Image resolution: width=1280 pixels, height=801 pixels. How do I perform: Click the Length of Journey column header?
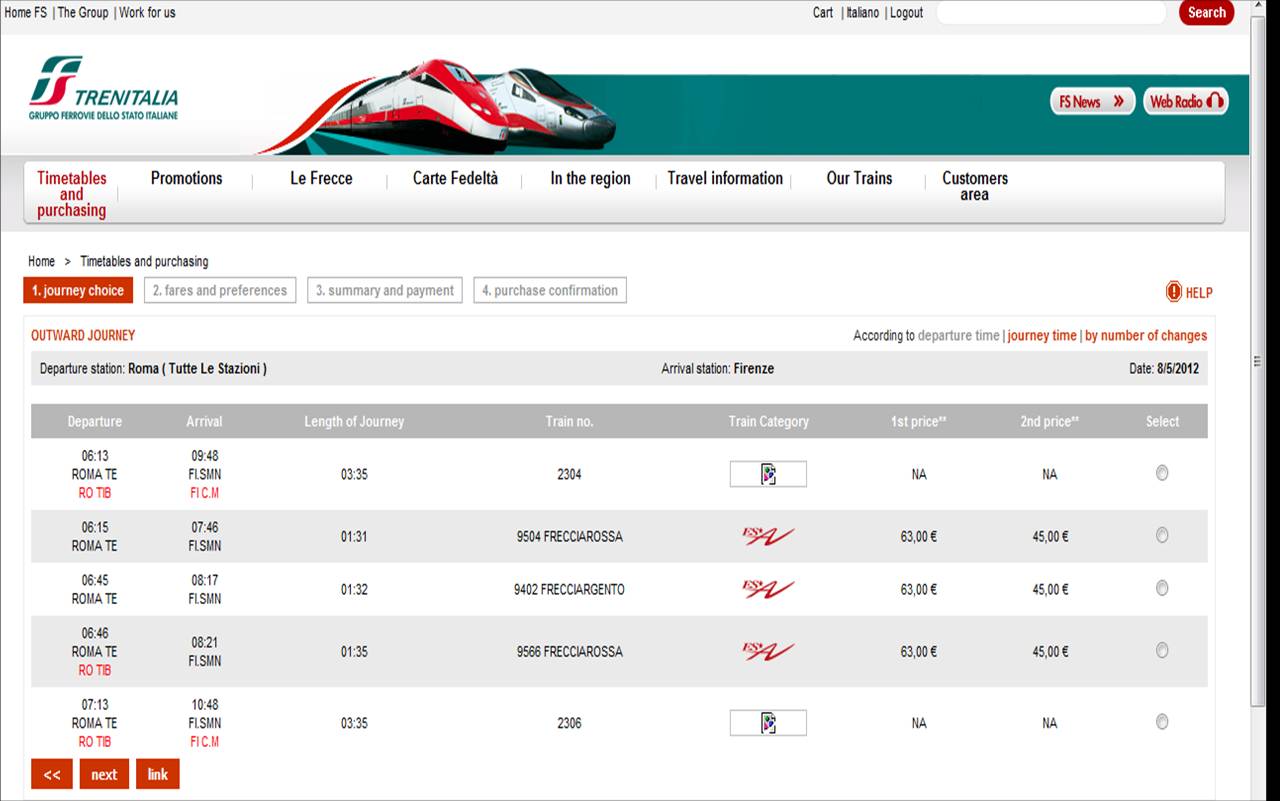[x=354, y=422]
